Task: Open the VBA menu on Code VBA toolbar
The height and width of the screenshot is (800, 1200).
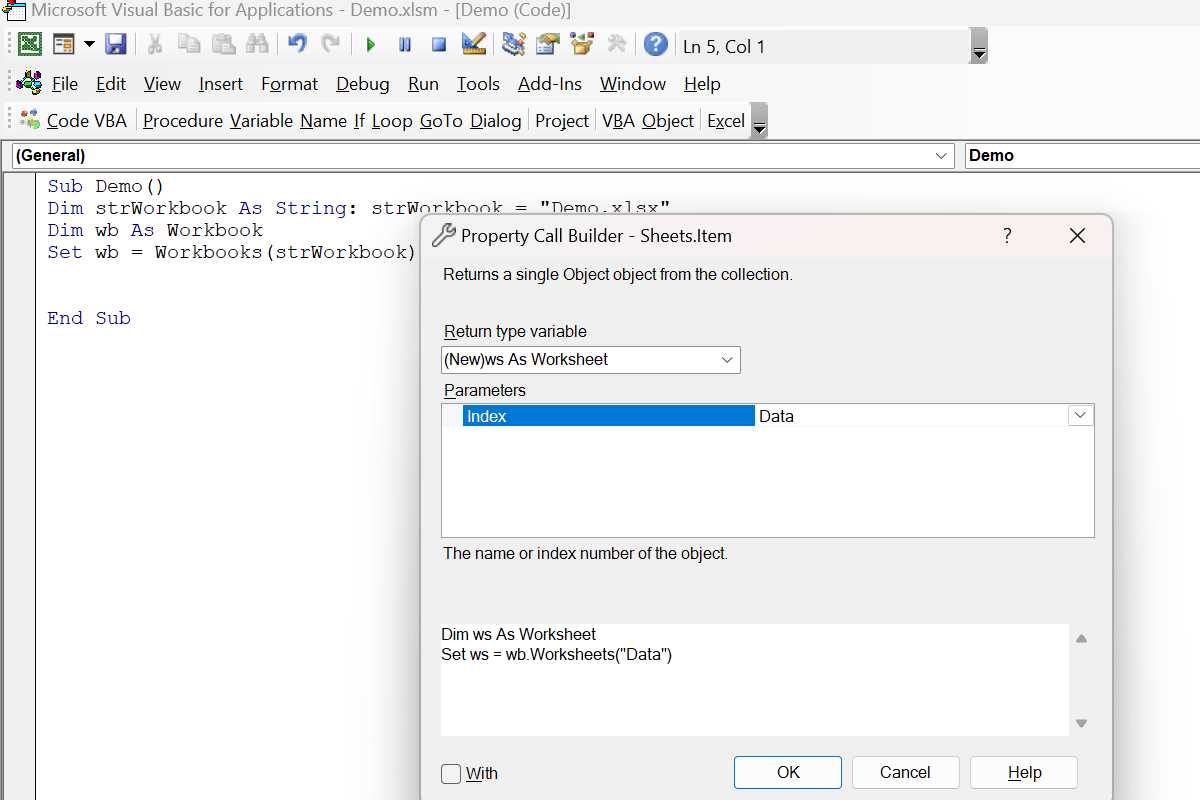Action: tap(618, 120)
